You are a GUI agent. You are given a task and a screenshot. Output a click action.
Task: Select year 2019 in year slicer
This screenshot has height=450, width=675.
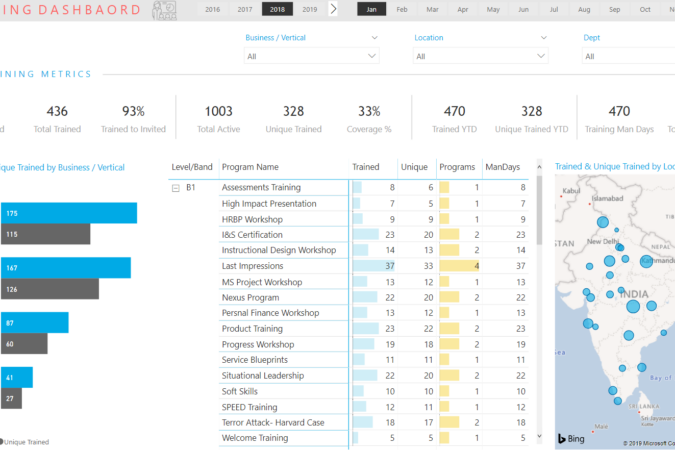[310, 9]
